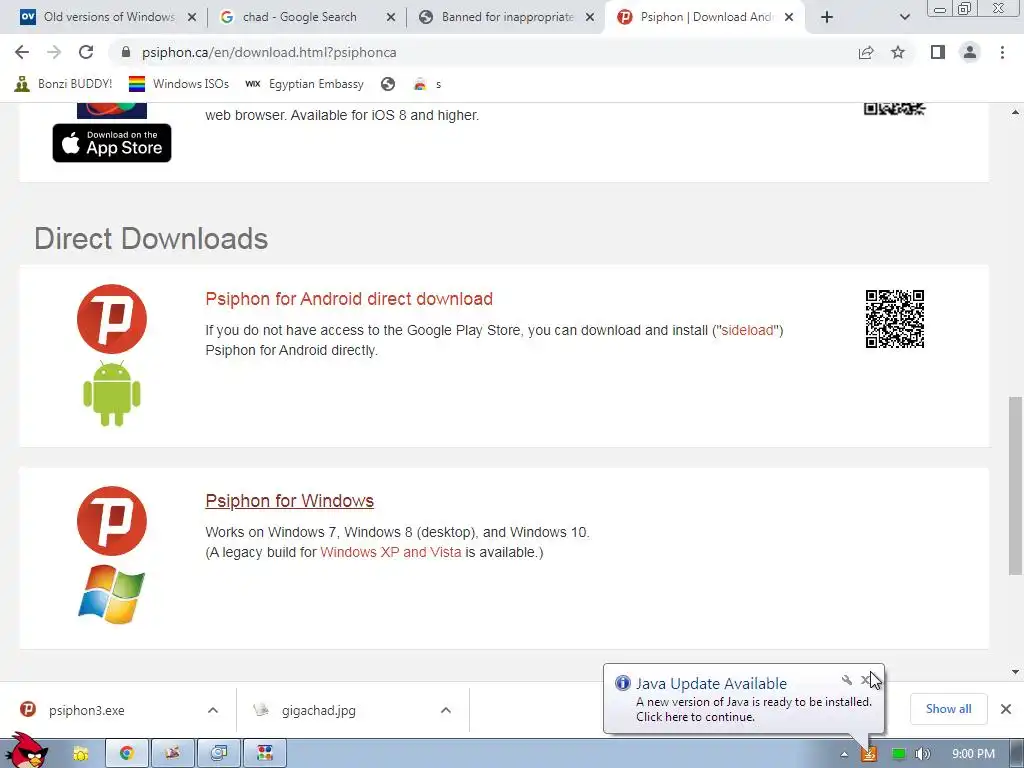Click the scrollbar up arrow
1024x768 pixels.
click(x=1015, y=112)
